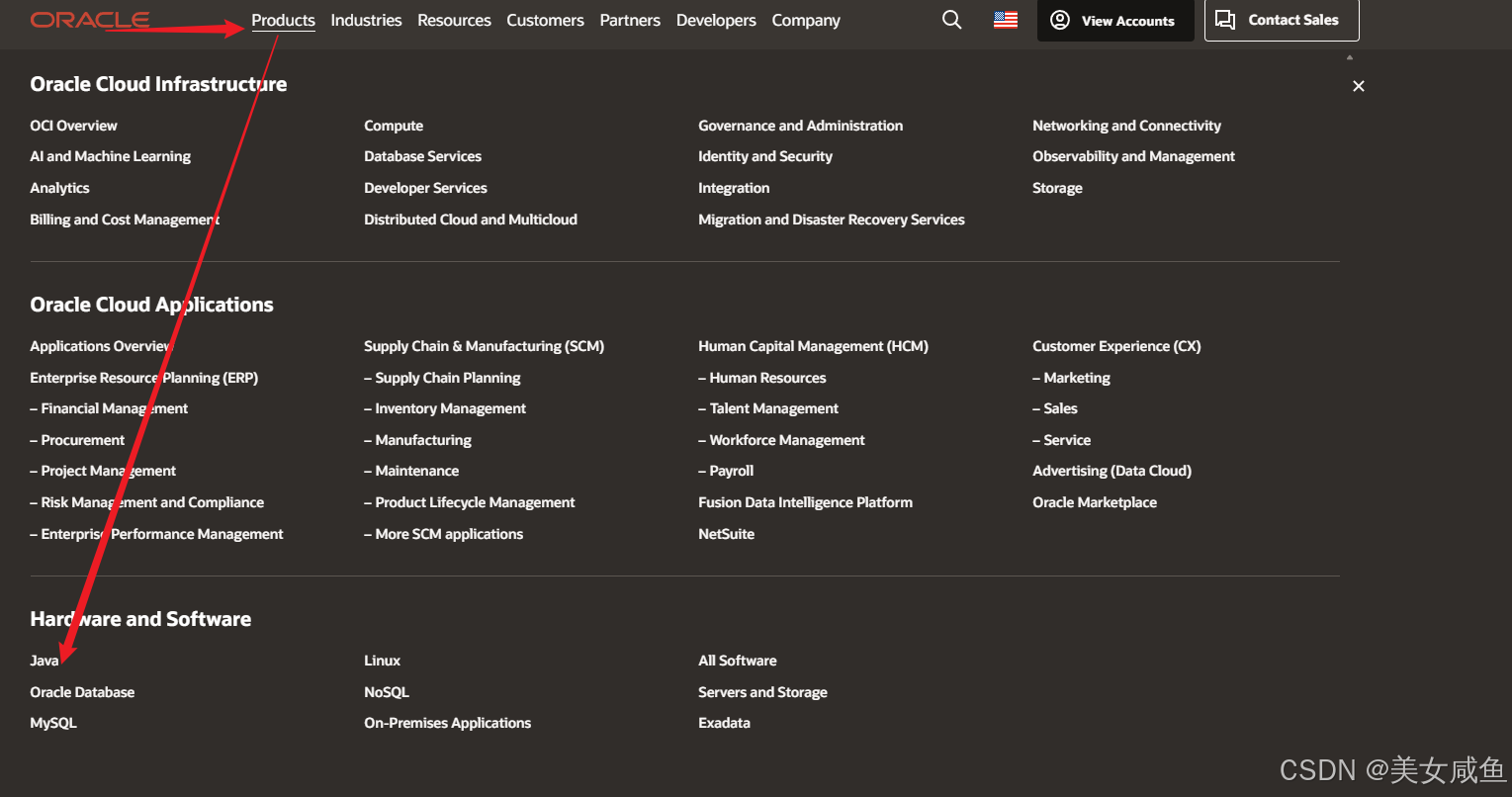This screenshot has height=797, width=1512.
Task: Open the Customers menu
Action: (545, 20)
